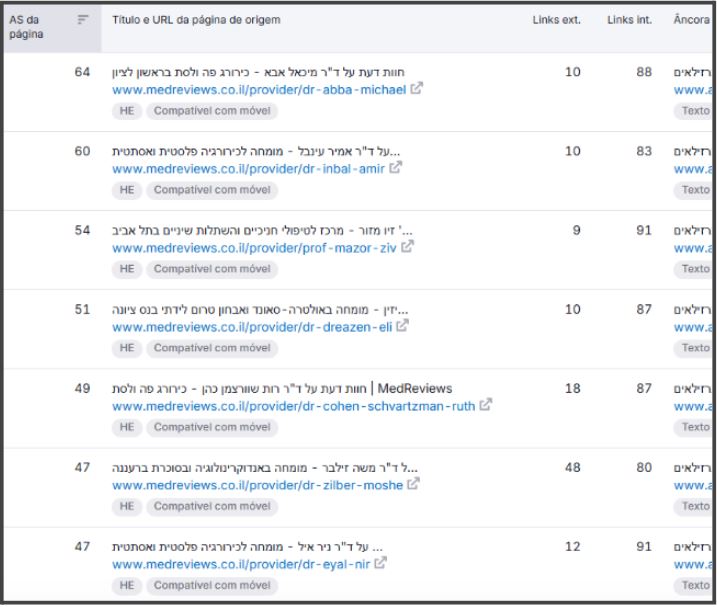The height and width of the screenshot is (607, 717).
Task: Select Hebrew title above dr-abba-michael URL
Action: 258,72
